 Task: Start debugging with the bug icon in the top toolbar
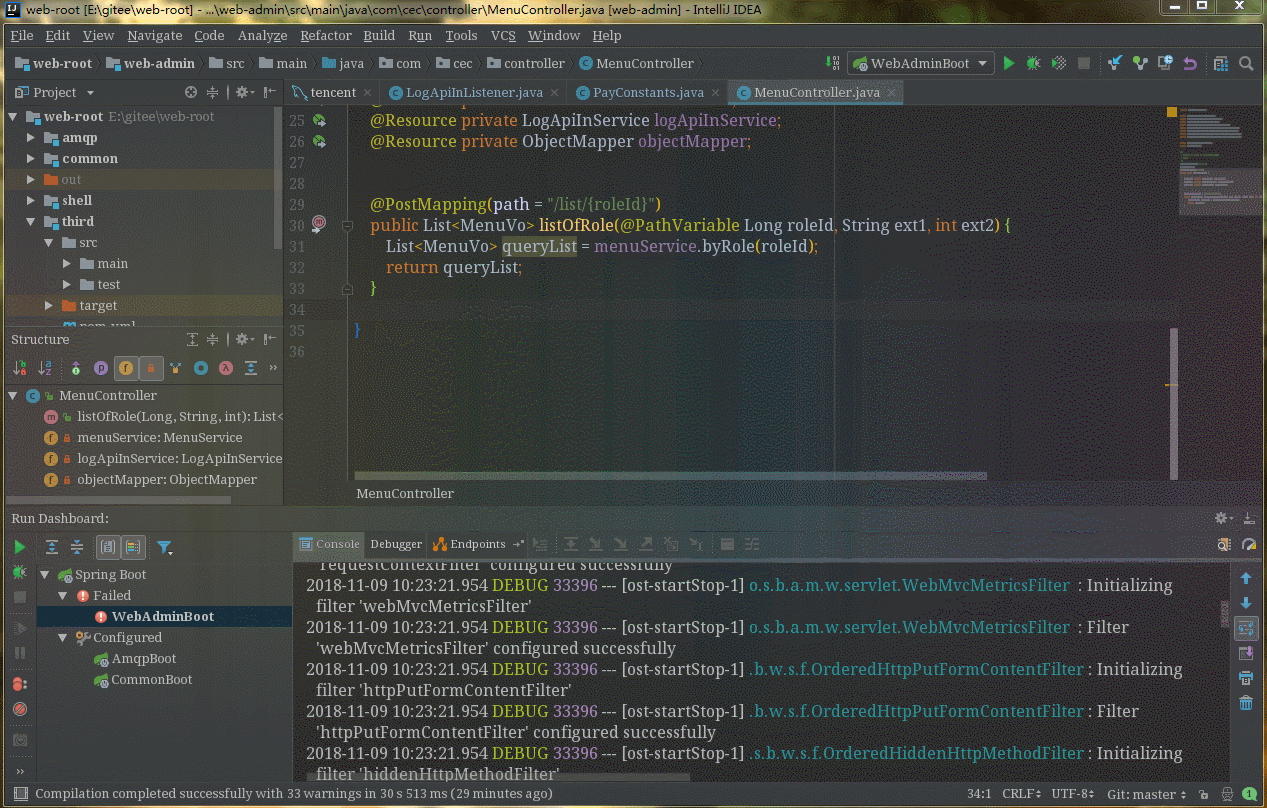click(x=1034, y=63)
